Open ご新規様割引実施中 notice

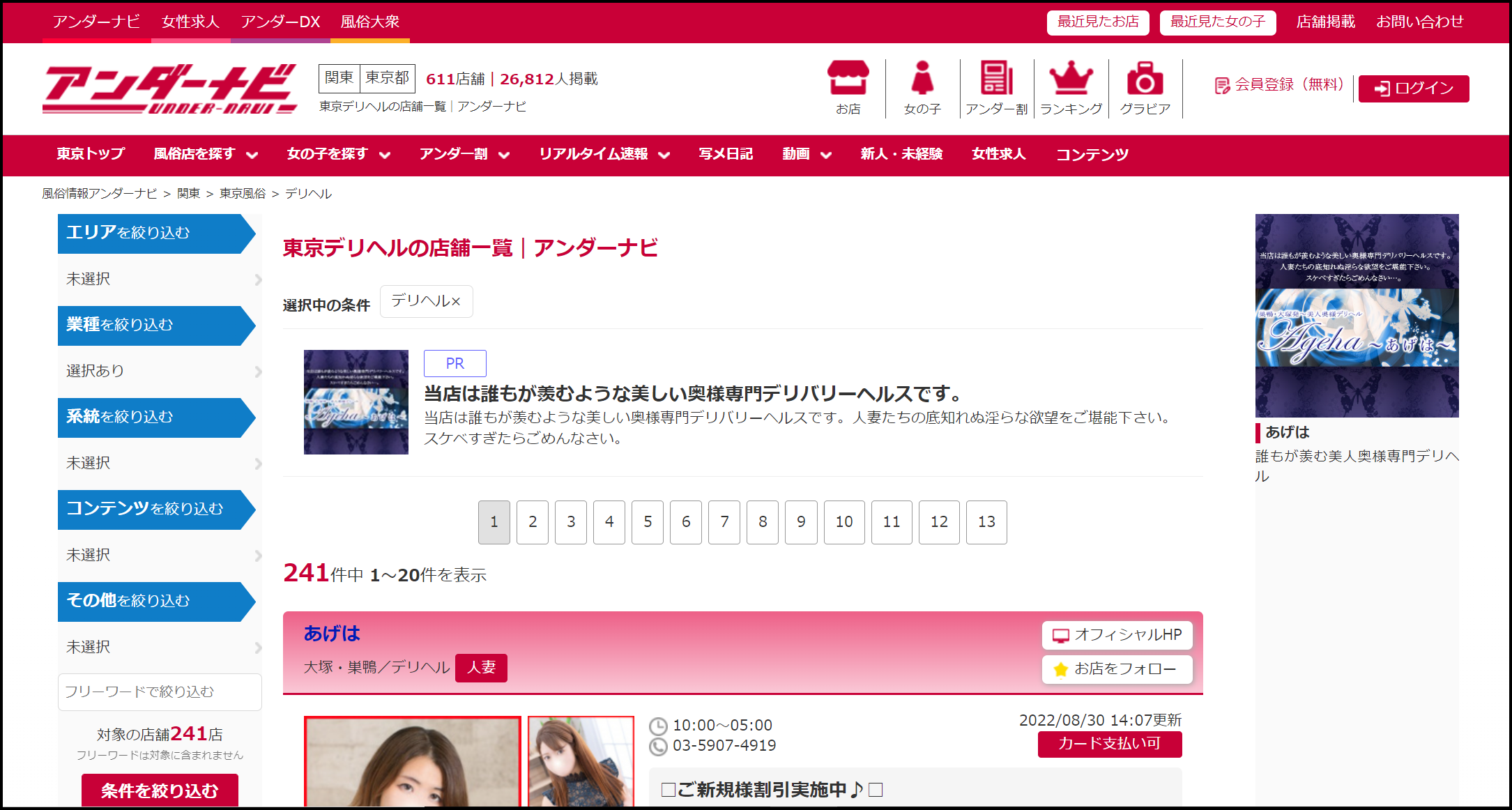coord(772,790)
